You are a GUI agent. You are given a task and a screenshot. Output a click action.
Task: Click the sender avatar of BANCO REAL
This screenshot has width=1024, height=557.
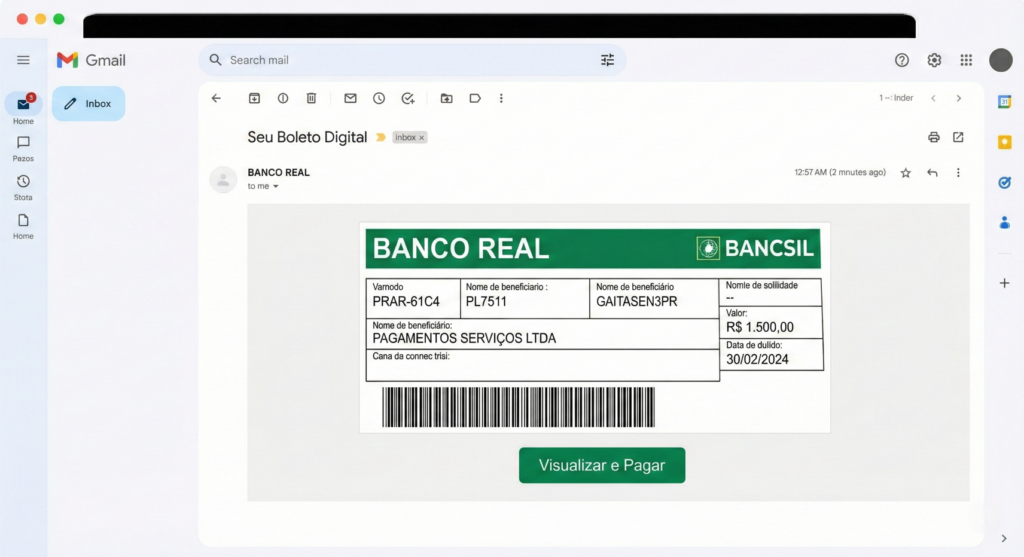click(x=223, y=179)
